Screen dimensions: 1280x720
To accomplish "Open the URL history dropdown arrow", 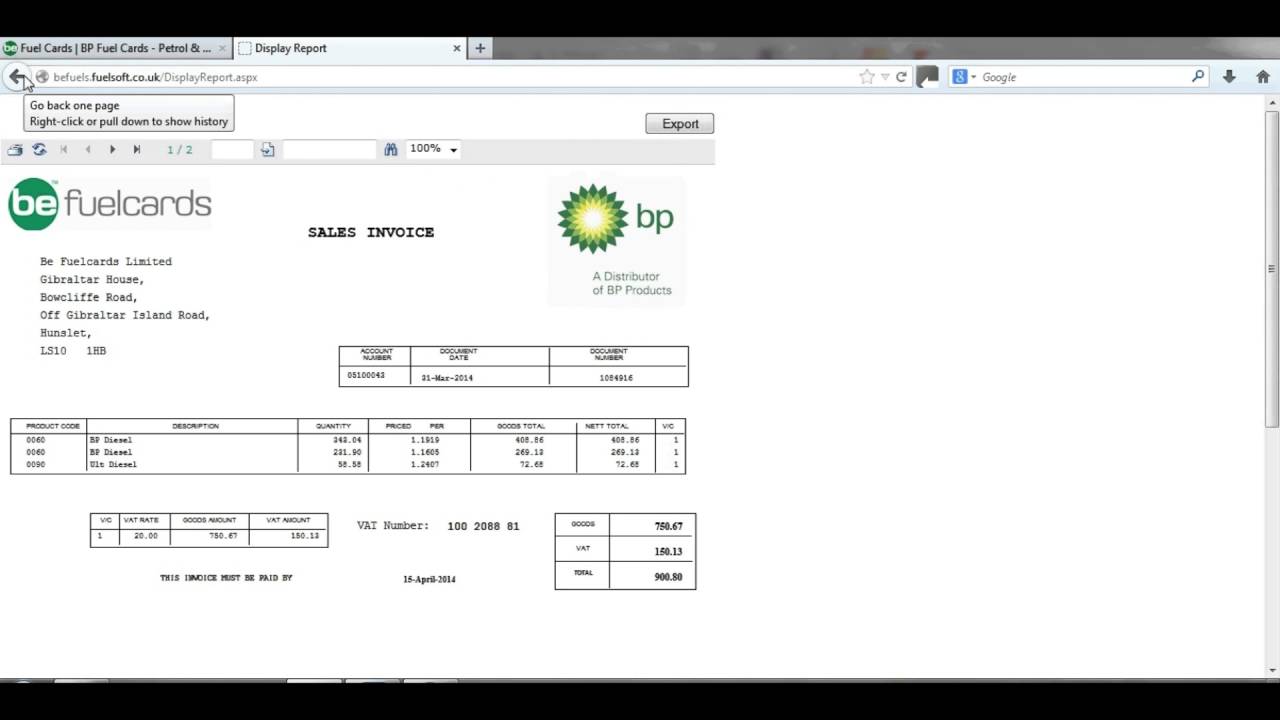I will click(x=885, y=77).
